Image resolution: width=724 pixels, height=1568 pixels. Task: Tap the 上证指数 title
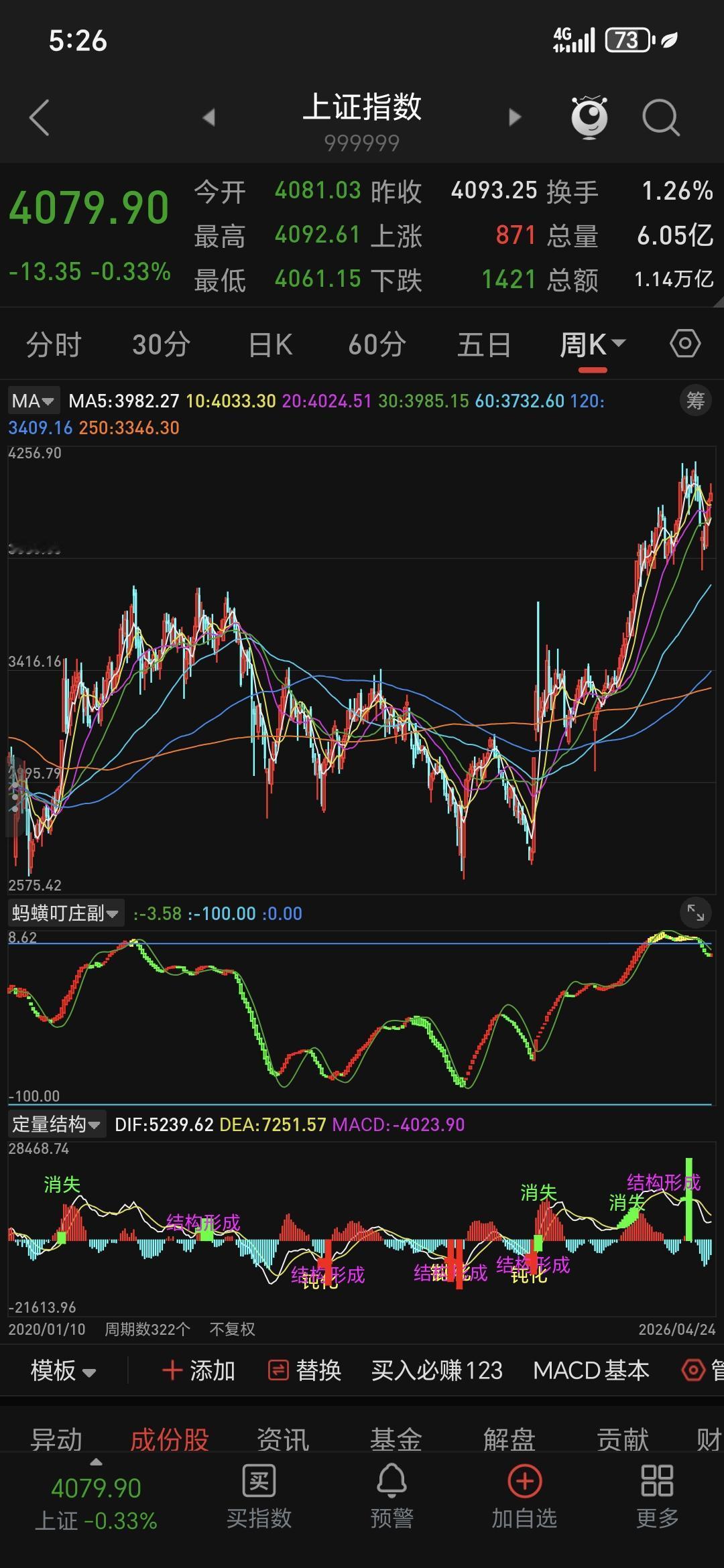(x=362, y=107)
